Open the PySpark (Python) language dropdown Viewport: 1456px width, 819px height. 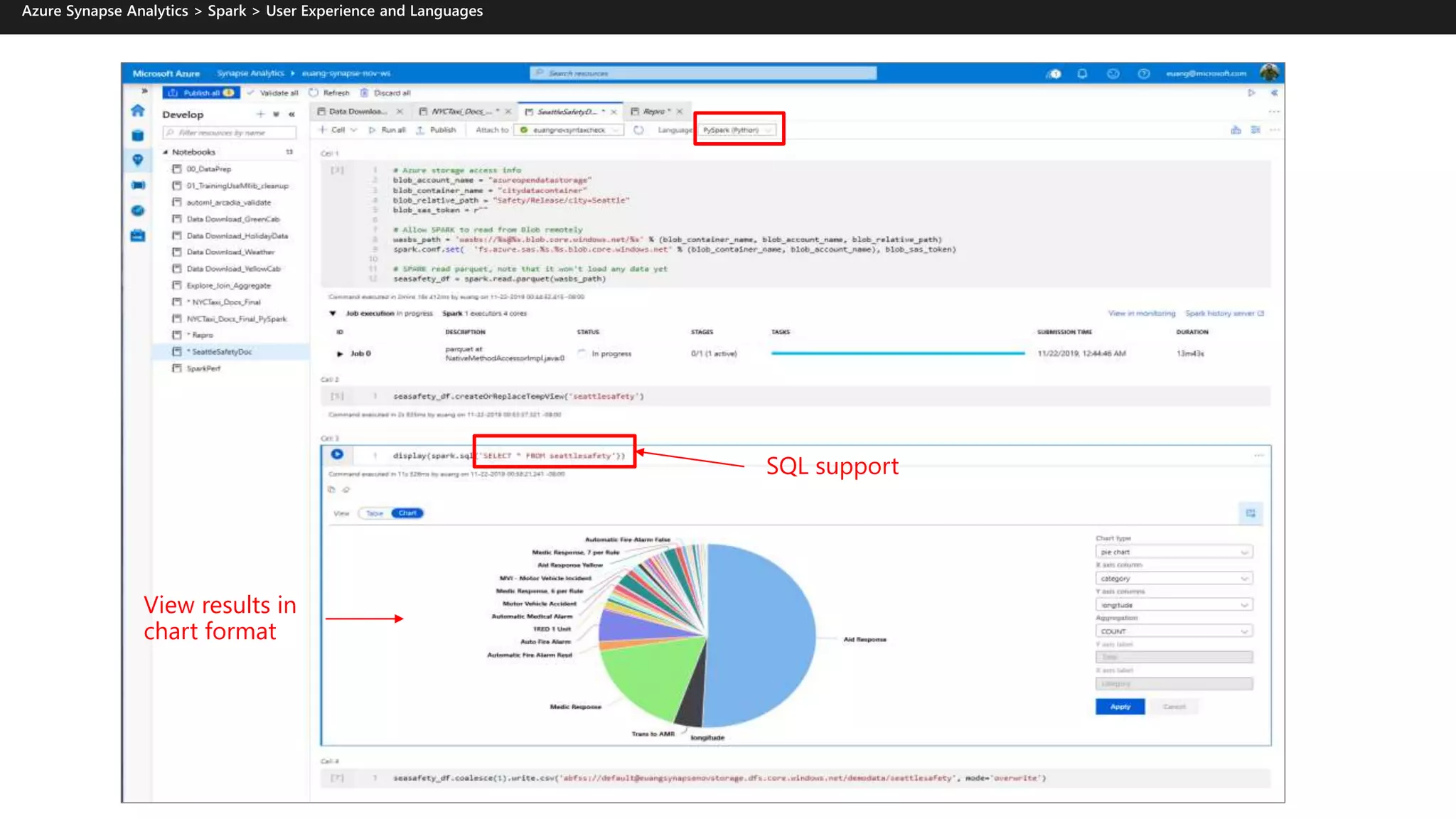pyautogui.click(x=738, y=130)
